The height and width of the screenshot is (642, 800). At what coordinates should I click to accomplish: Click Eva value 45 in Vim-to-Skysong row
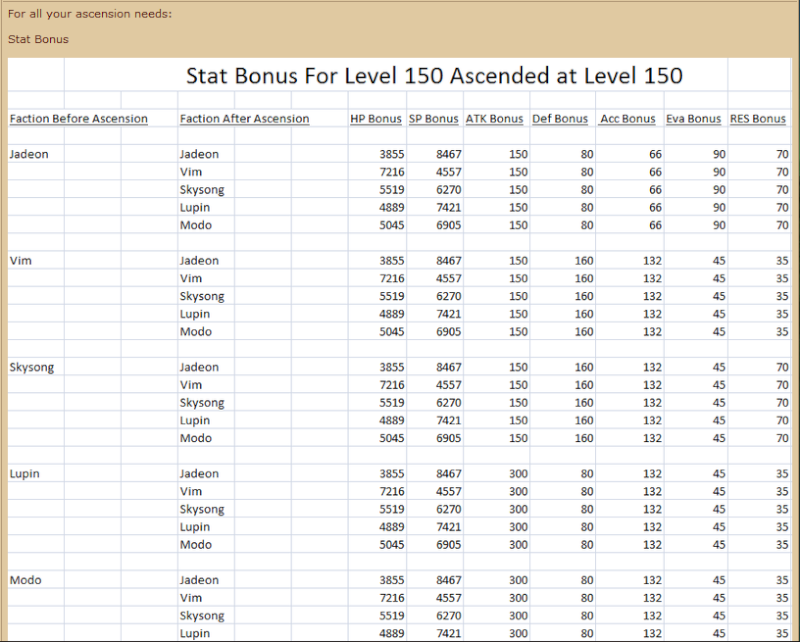click(719, 297)
